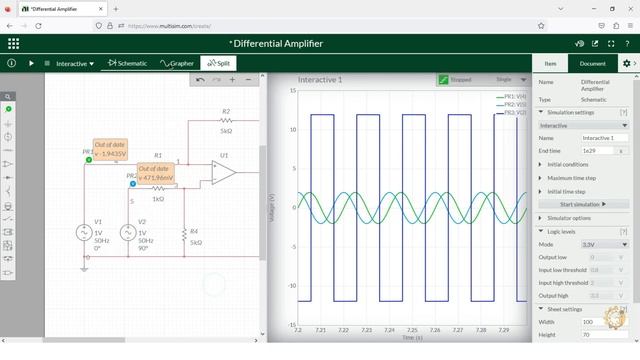Undo last schematic action

pyautogui.click(x=200, y=80)
